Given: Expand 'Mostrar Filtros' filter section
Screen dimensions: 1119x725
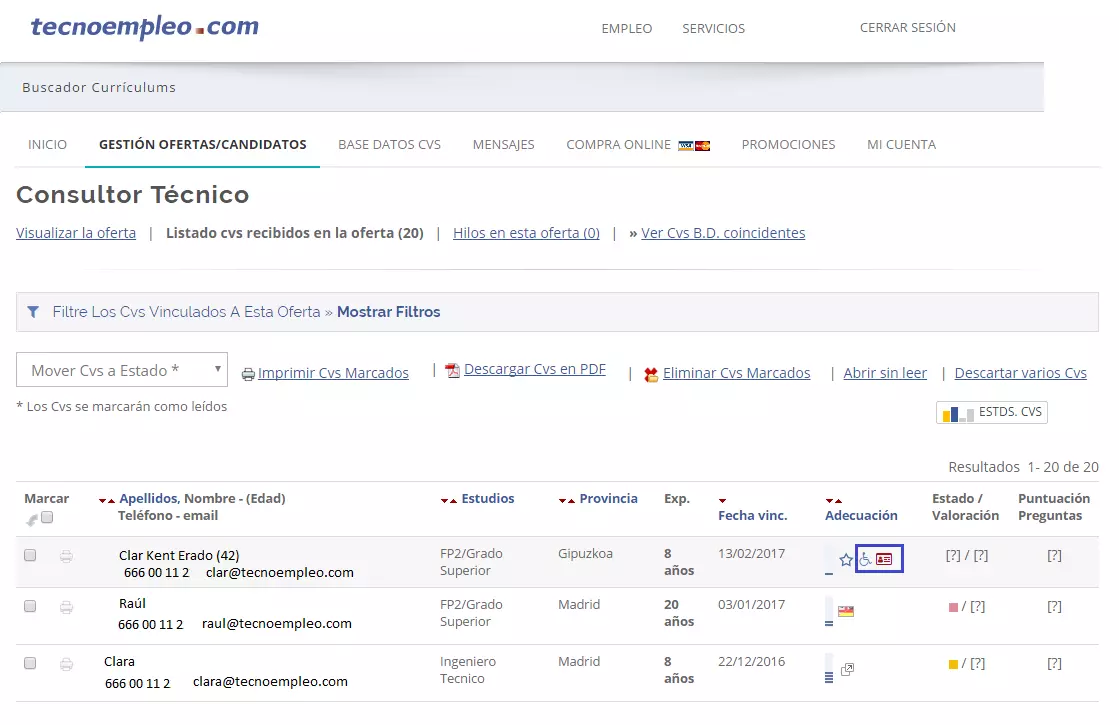Looking at the screenshot, I should [x=388, y=312].
